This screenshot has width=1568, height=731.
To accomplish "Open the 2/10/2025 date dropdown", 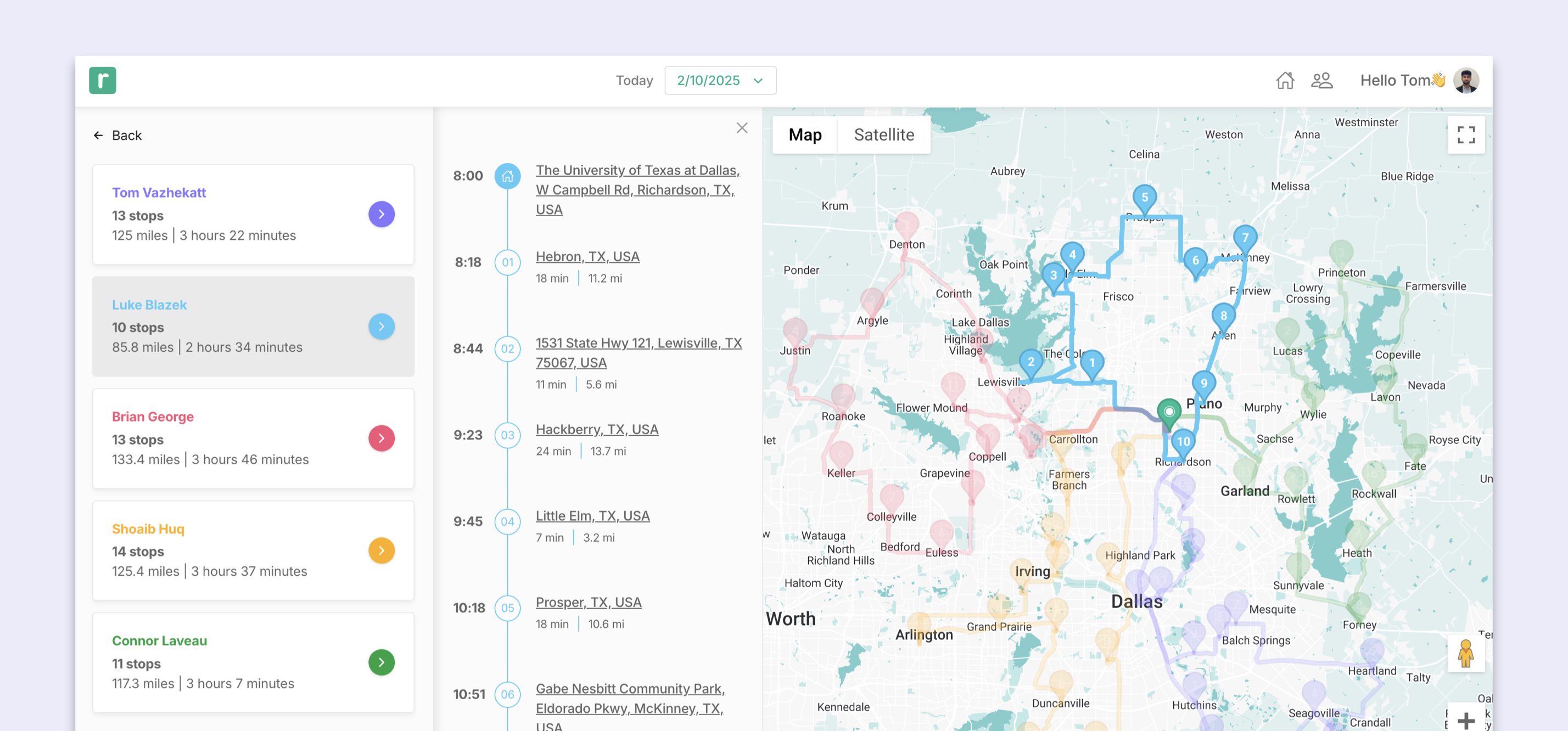I will pos(720,80).
